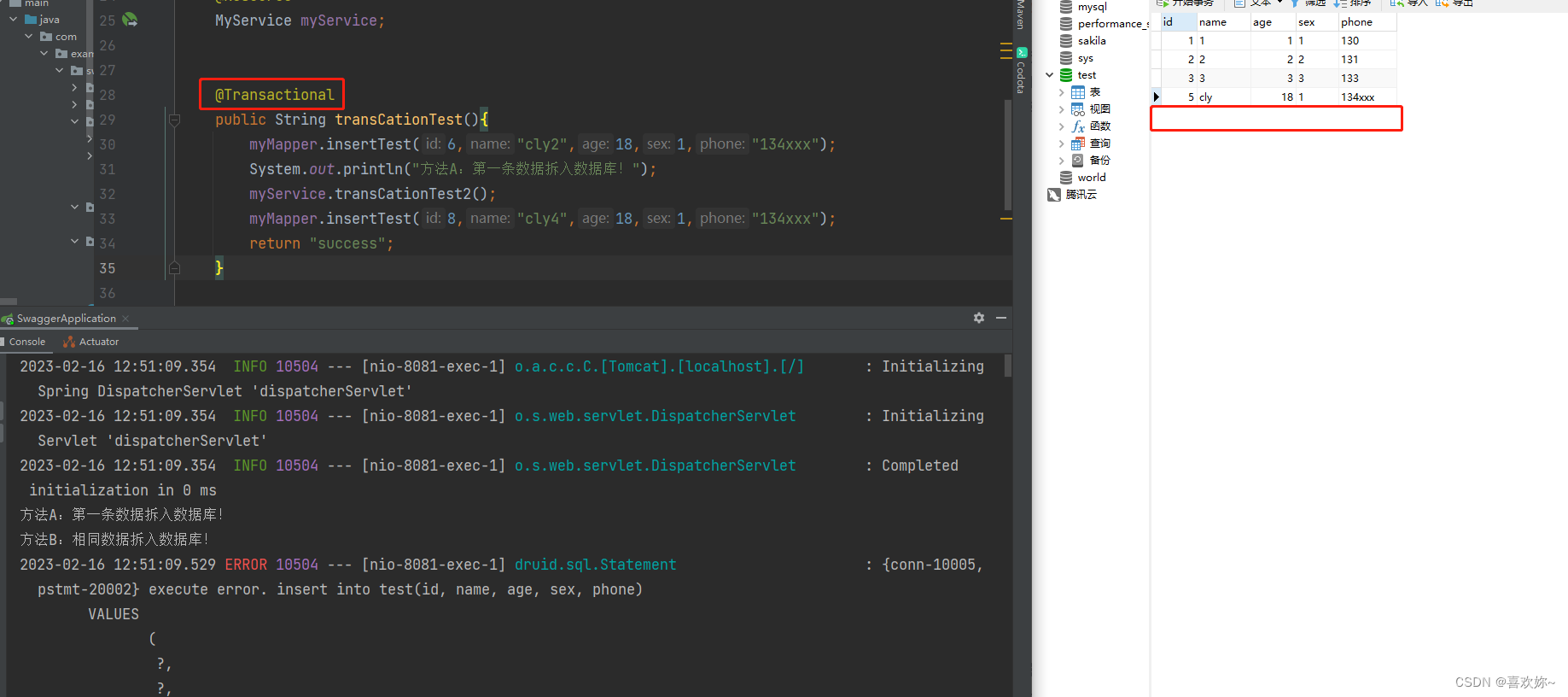Viewport: 1568px width, 697px height.
Task: Click the phone cell 133
Action: click(1367, 78)
